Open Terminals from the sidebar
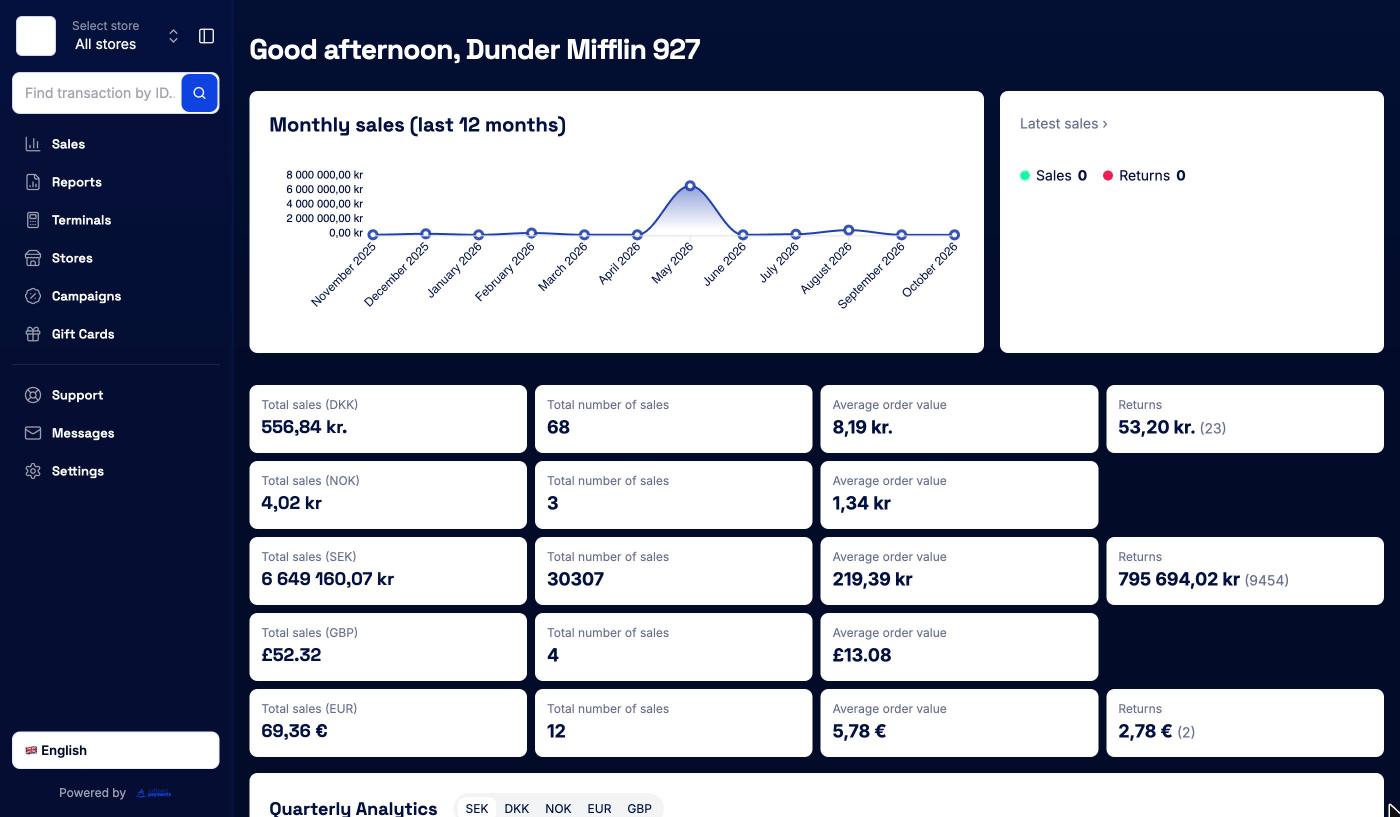The image size is (1400, 817). click(116, 220)
